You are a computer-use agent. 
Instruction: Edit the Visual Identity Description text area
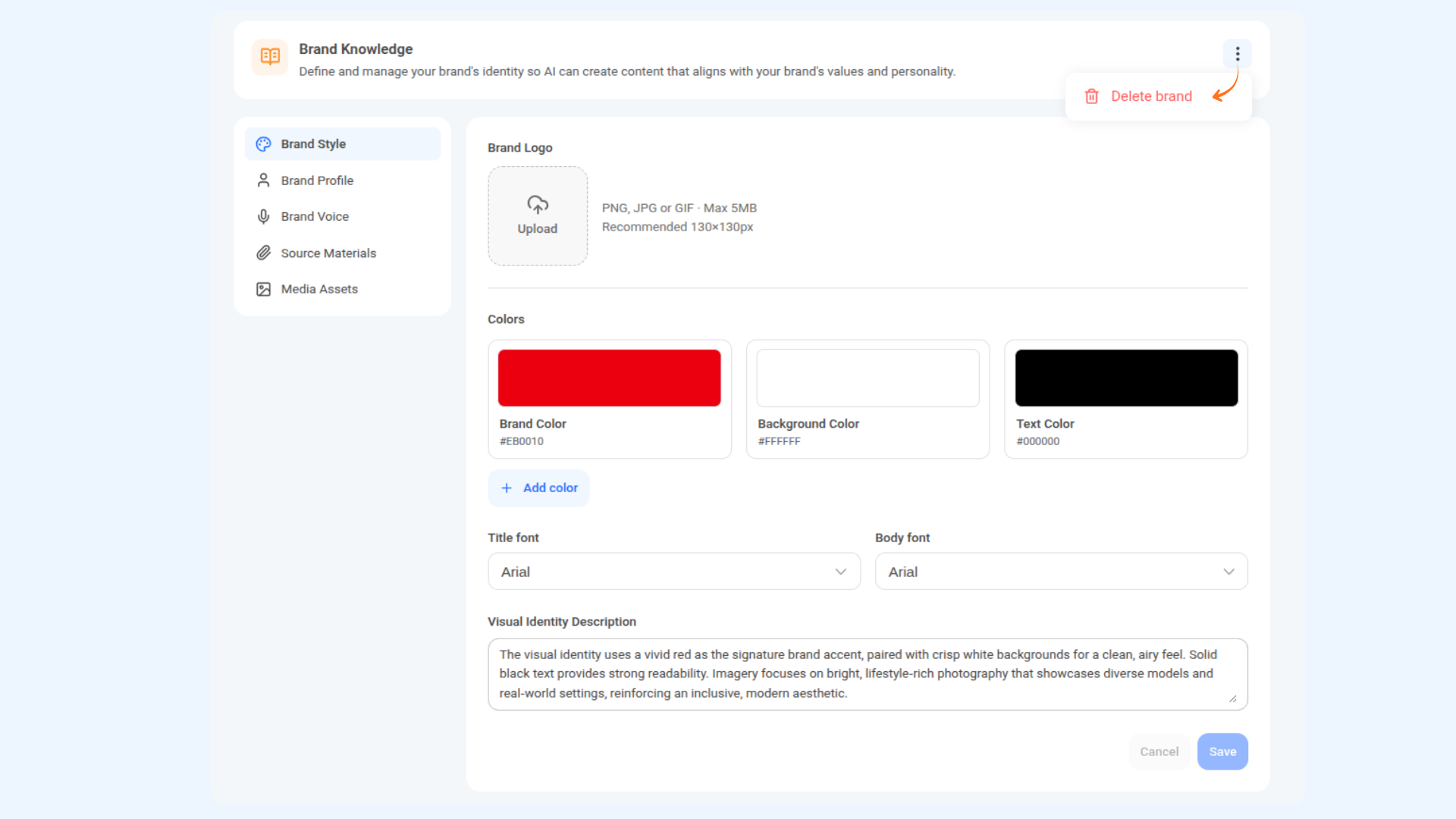[x=868, y=674]
